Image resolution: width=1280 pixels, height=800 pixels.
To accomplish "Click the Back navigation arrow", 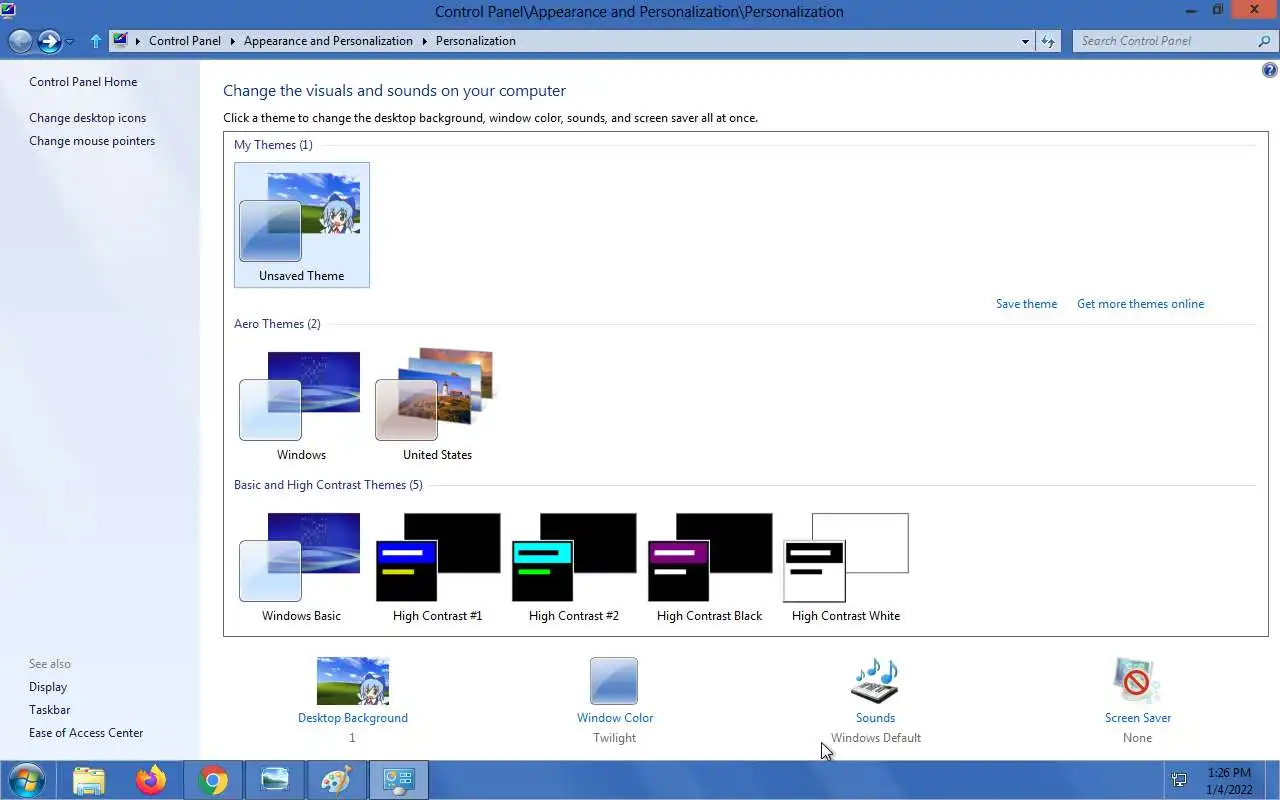I will 20,41.
